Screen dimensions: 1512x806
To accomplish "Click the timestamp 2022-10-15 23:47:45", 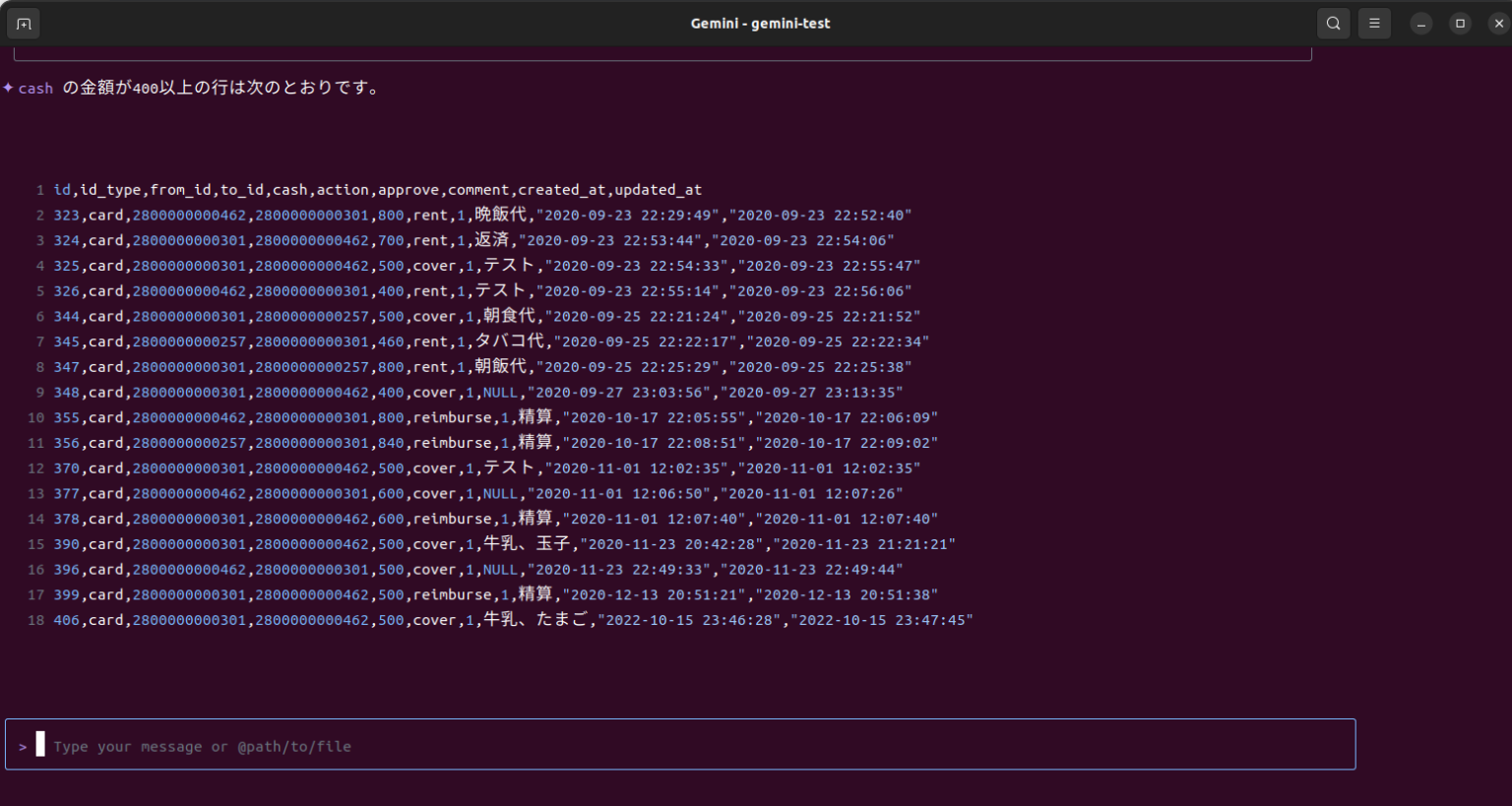I will coord(882,620).
